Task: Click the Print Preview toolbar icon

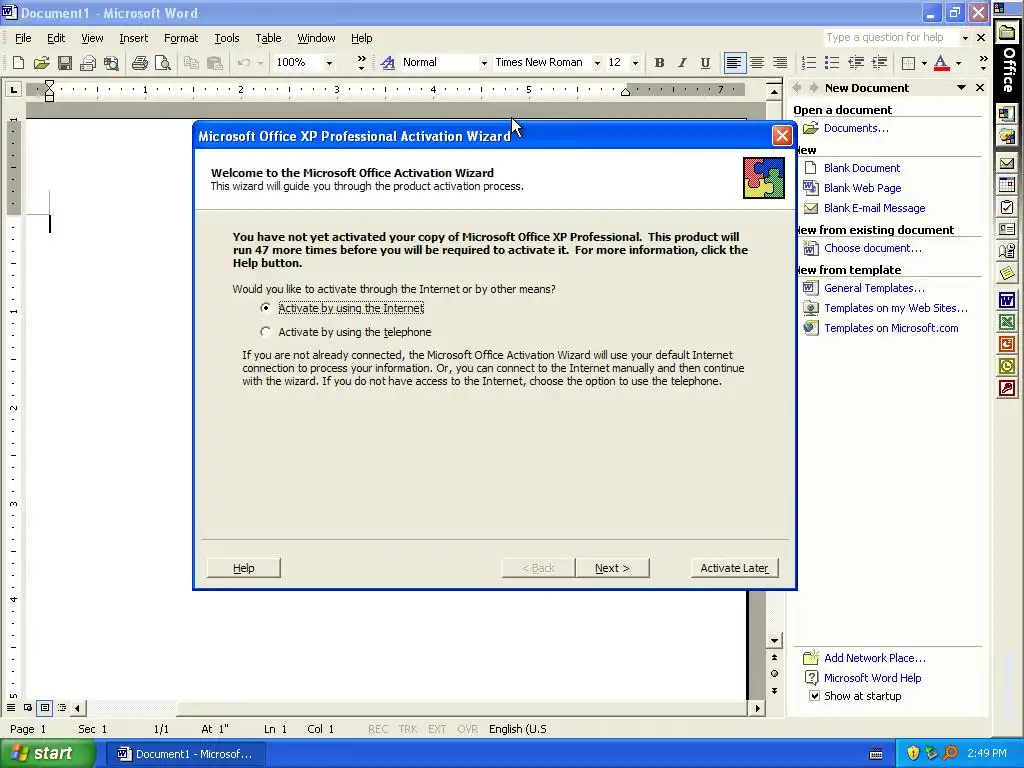Action: (163, 63)
